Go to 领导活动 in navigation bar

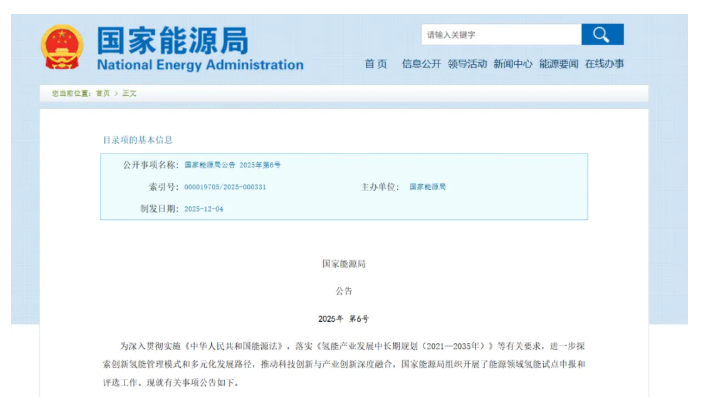[x=467, y=64]
